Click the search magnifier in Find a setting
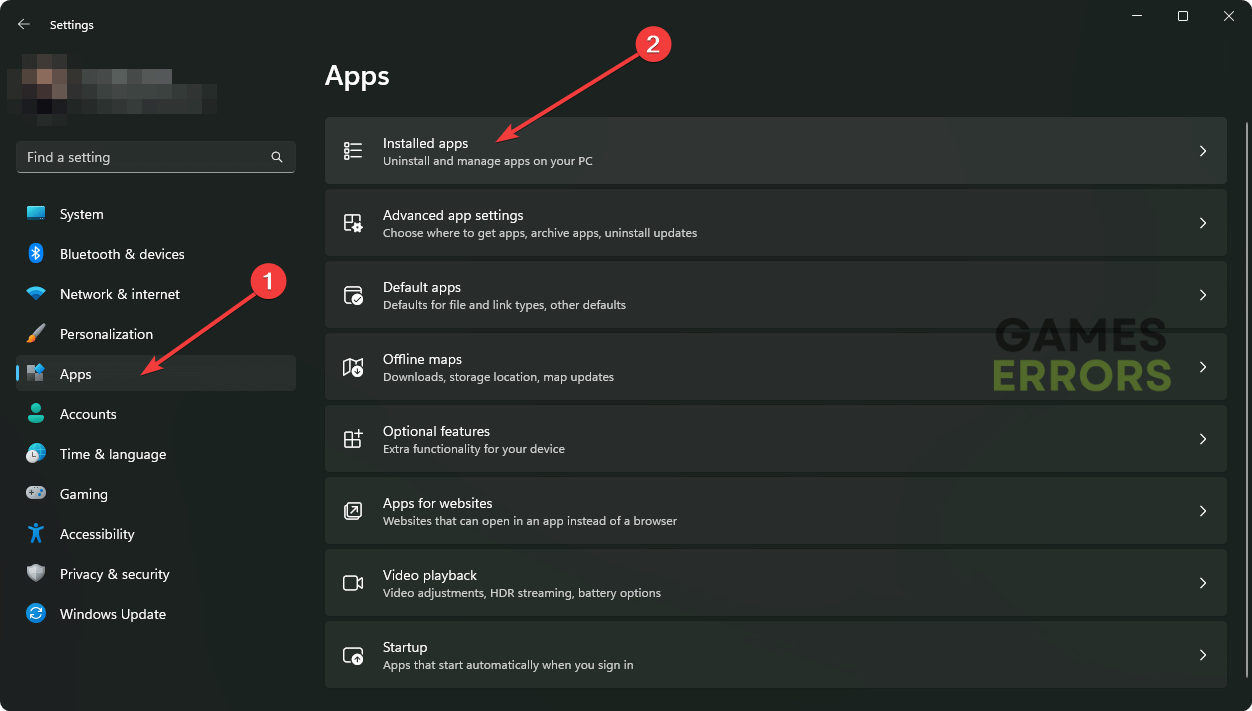Viewport: 1252px width, 711px height. point(277,157)
